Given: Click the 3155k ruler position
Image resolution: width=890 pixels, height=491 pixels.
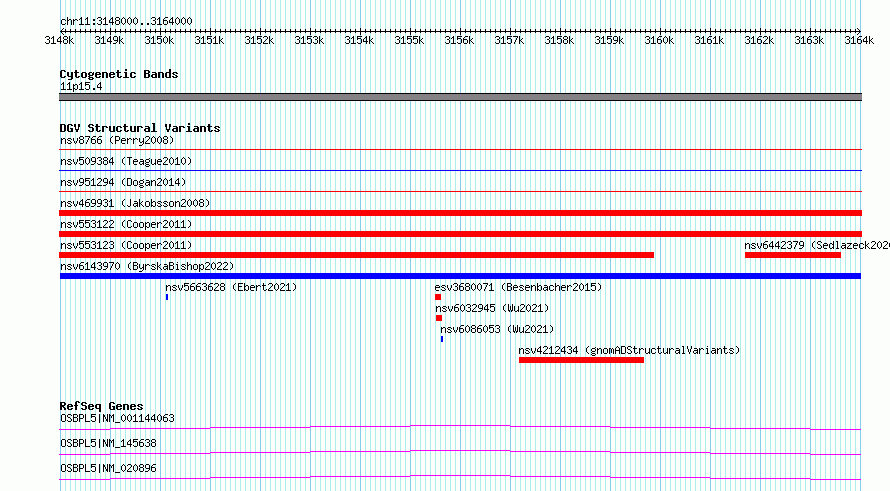Looking at the screenshot, I should pyautogui.click(x=409, y=40).
